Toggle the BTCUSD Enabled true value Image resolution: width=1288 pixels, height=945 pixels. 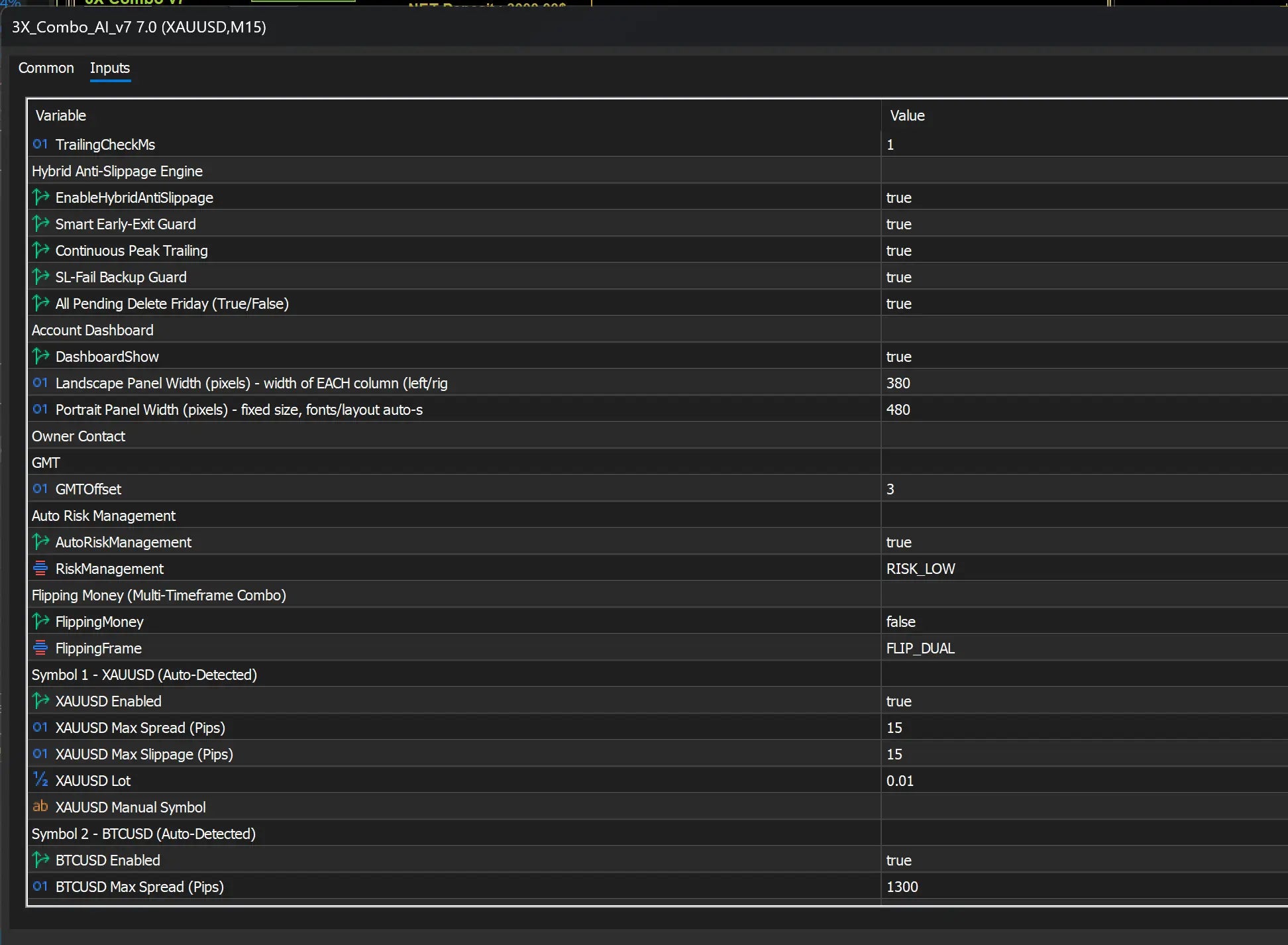[1084, 860]
